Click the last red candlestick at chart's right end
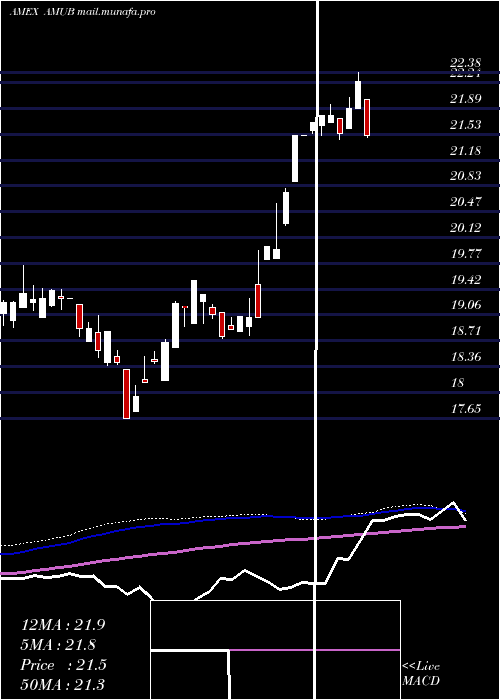Screen dimensions: 500x700 pos(367,118)
